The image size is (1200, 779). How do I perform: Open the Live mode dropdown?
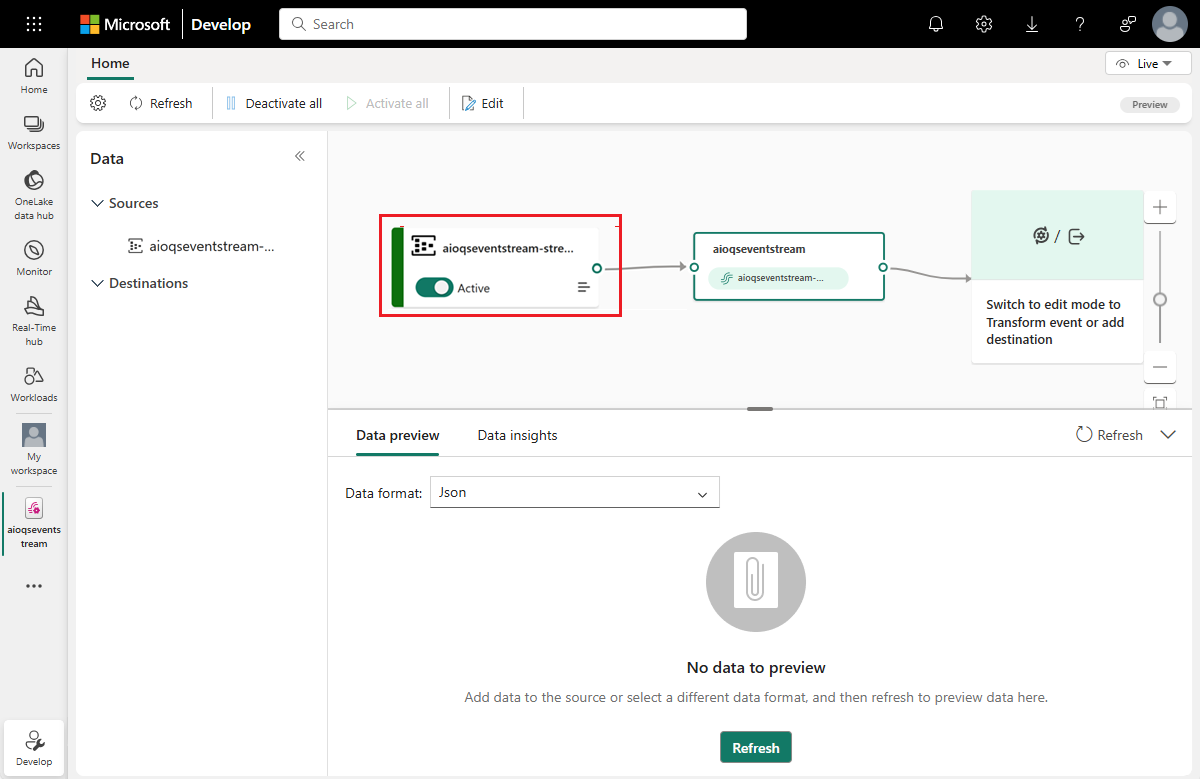(1147, 62)
